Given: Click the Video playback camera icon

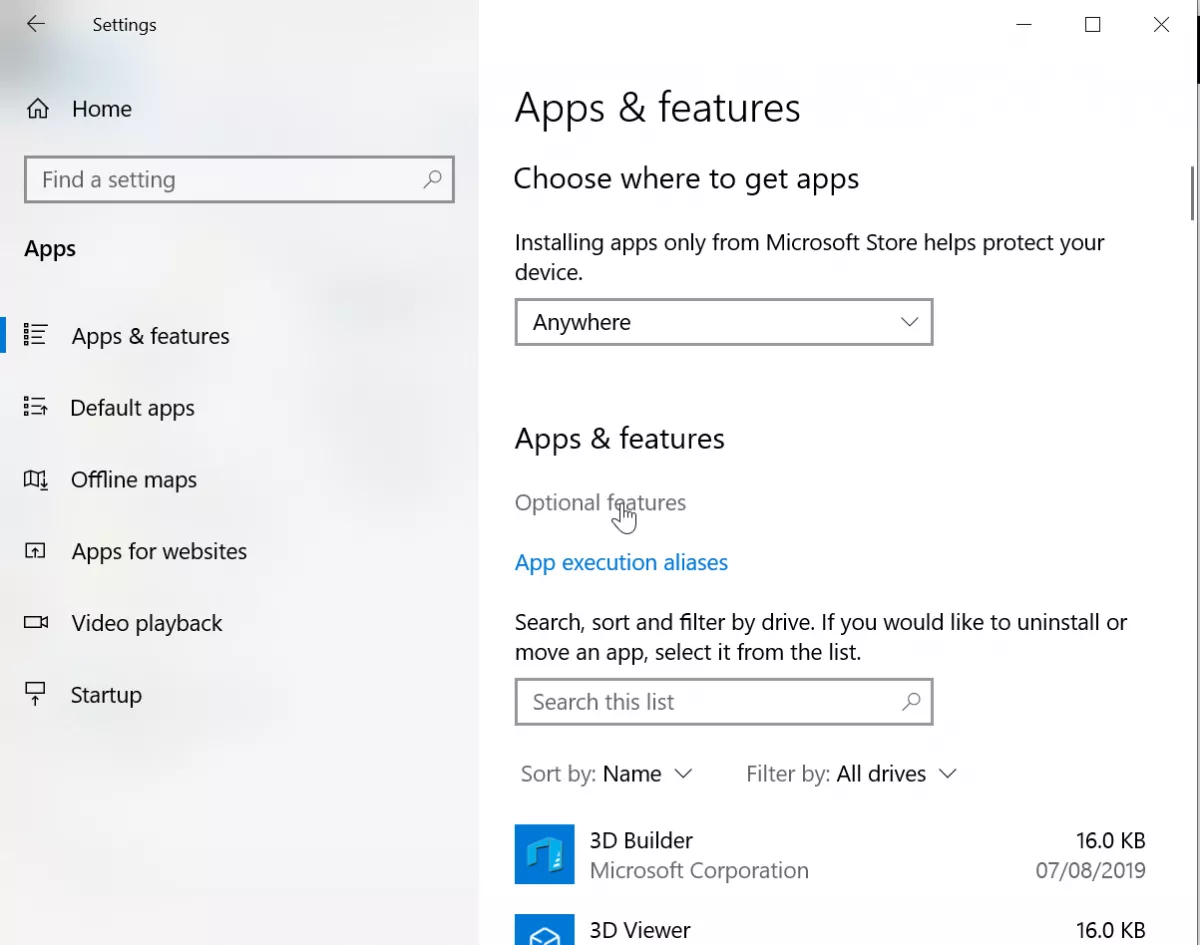Looking at the screenshot, I should coord(36,623).
